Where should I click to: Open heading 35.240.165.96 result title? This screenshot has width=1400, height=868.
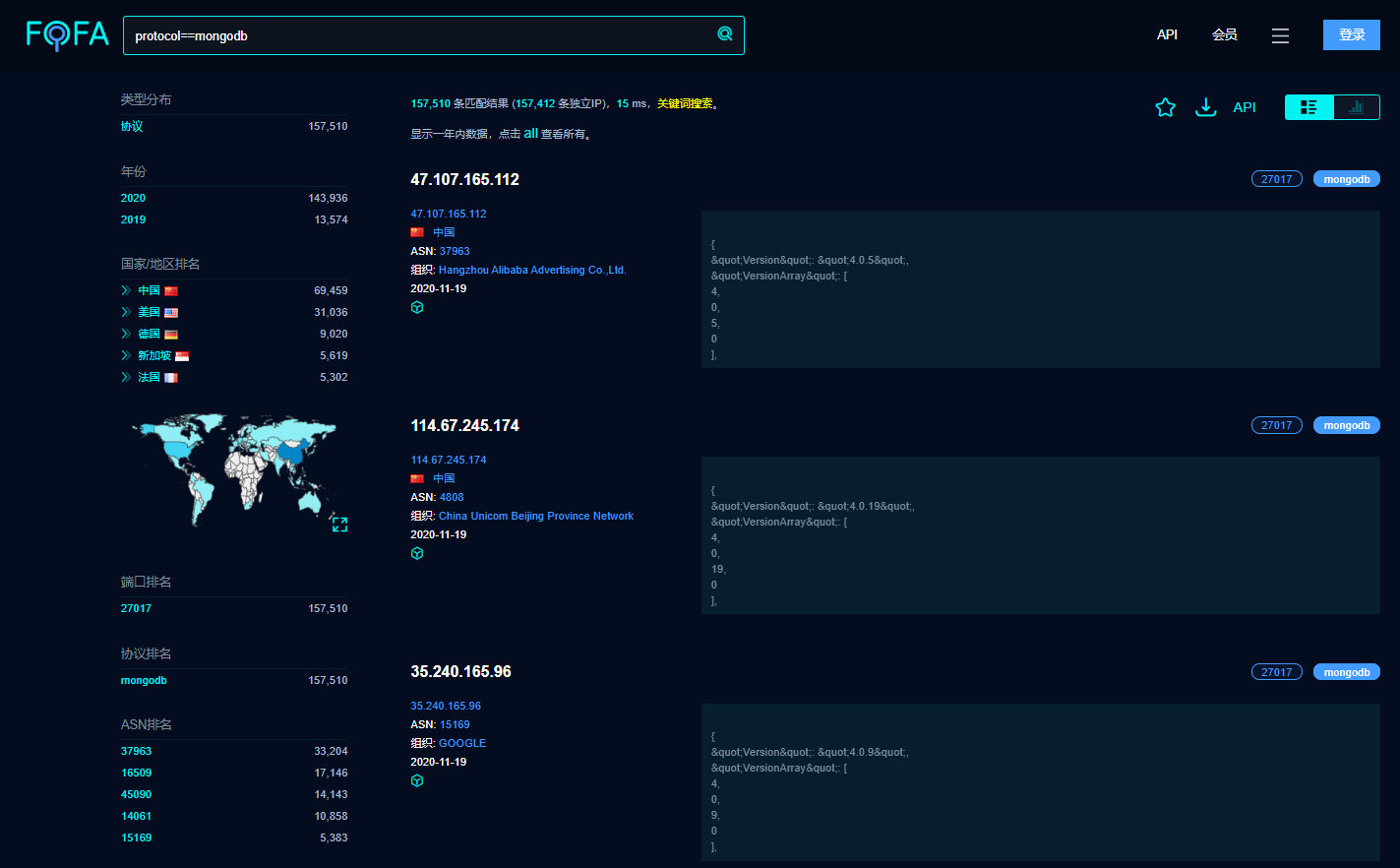pos(460,671)
